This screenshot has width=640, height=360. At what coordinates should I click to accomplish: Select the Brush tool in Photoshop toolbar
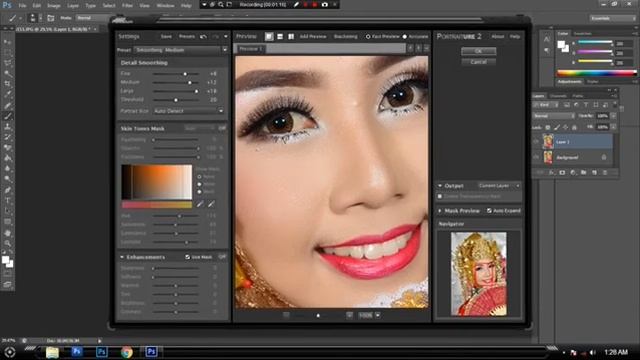pyautogui.click(x=7, y=116)
